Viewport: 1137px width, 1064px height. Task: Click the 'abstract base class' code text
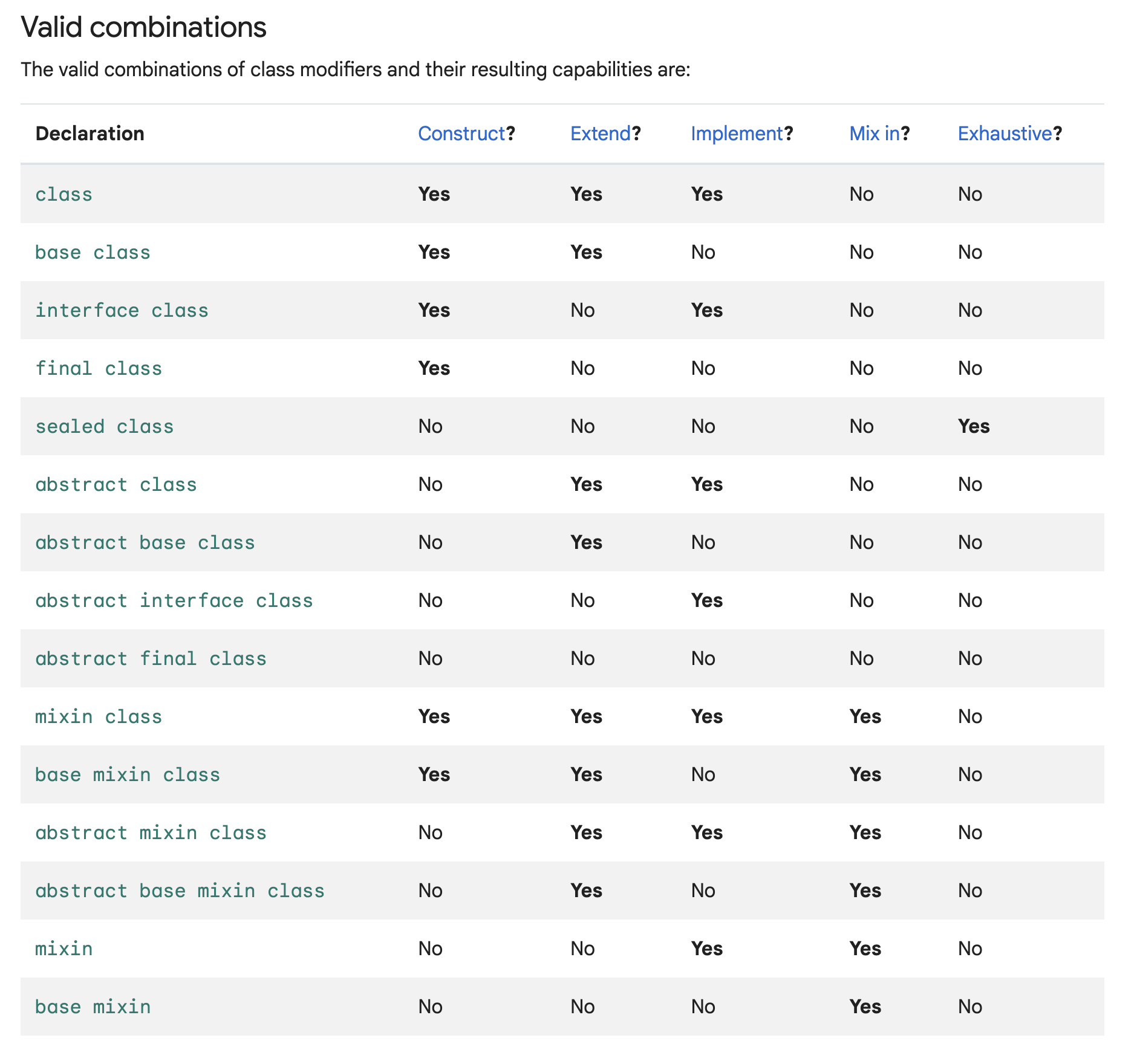145,543
